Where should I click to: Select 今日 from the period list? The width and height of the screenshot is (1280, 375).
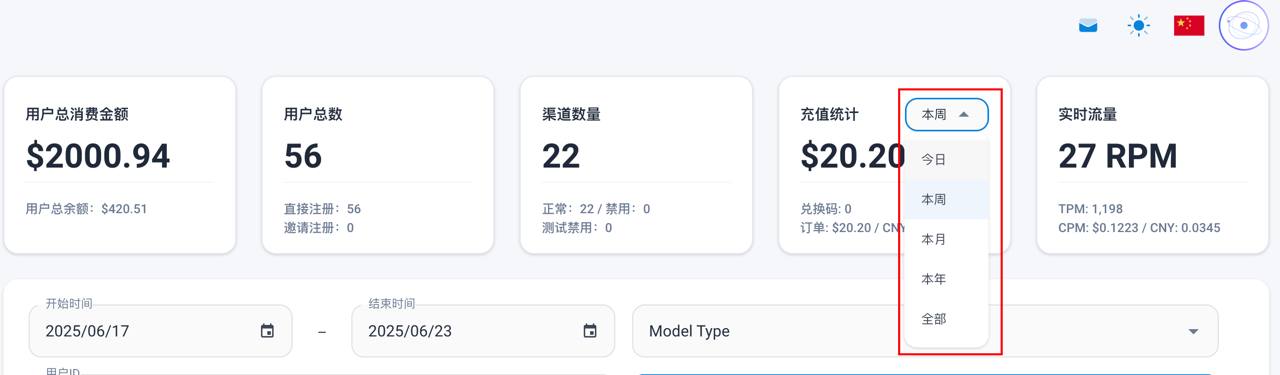point(946,159)
